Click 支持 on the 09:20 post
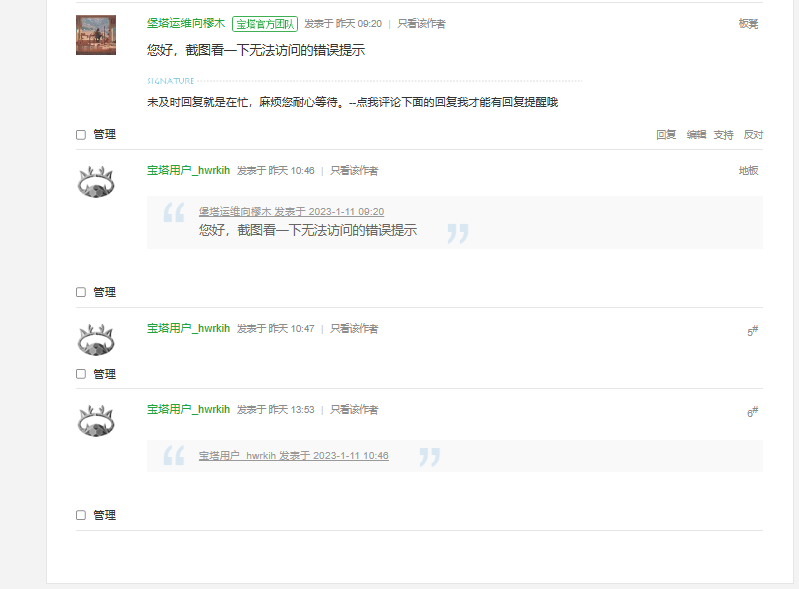Image resolution: width=799 pixels, height=589 pixels. pos(723,135)
